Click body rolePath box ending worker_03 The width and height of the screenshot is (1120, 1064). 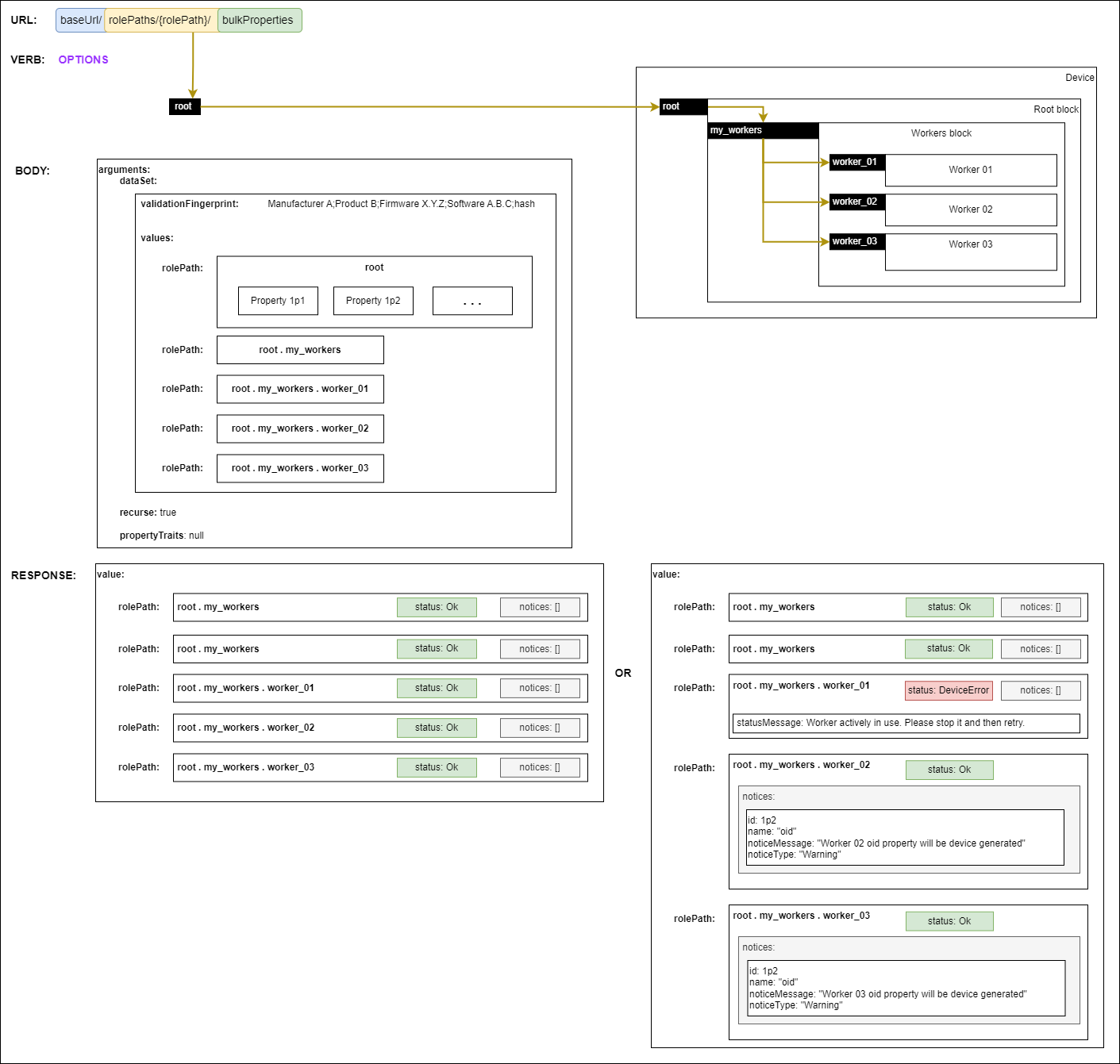pyautogui.click(x=300, y=468)
